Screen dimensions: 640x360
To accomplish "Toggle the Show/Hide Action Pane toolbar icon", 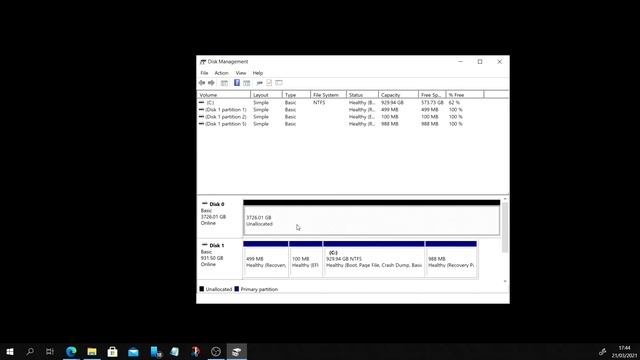I will (247, 83).
